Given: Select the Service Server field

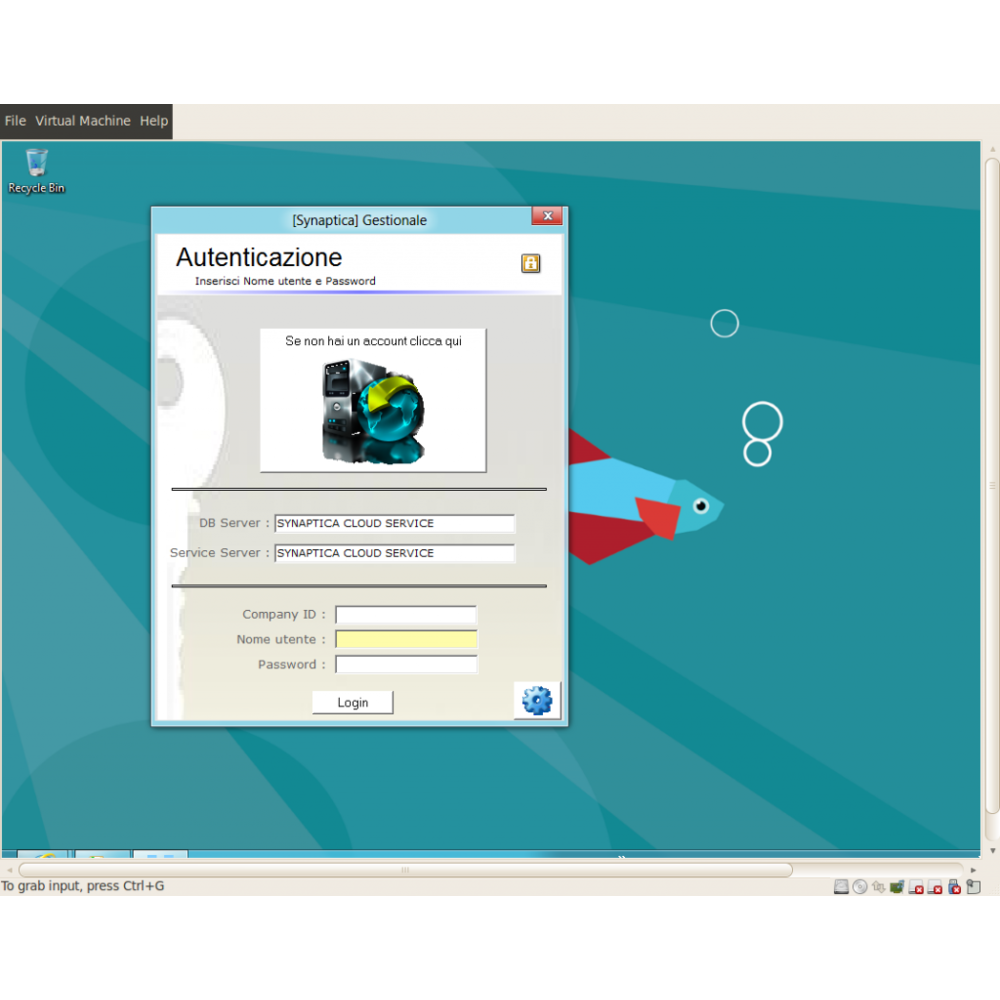Looking at the screenshot, I should coord(394,553).
